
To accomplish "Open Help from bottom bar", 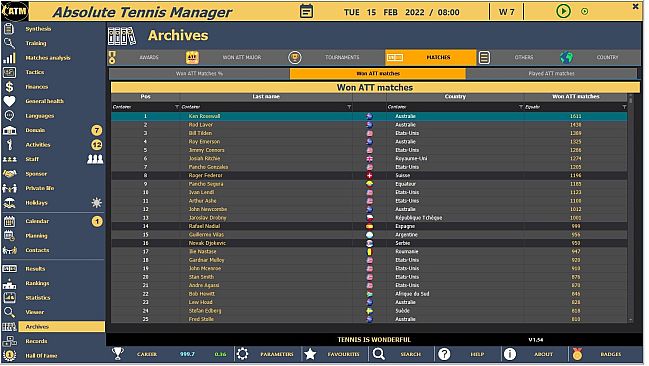I will (467, 354).
